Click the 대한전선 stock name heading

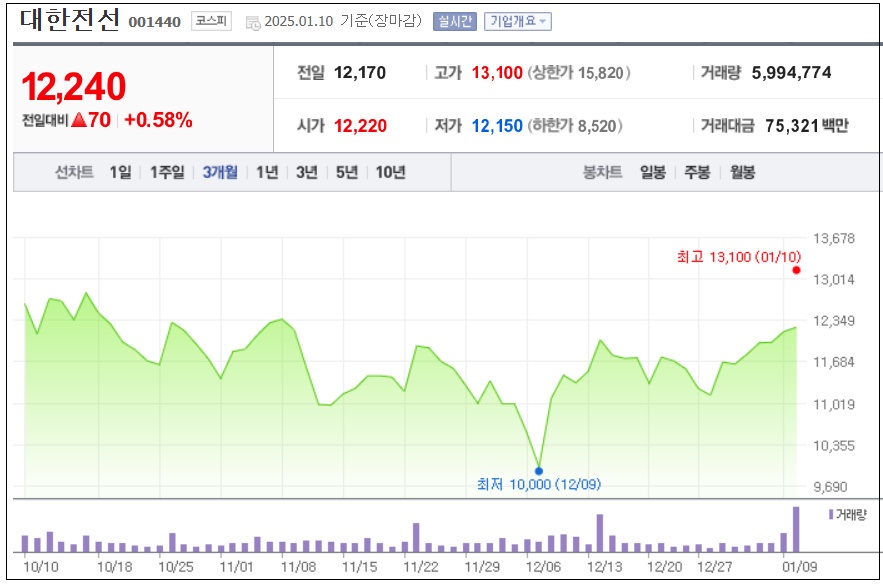click(x=70, y=19)
